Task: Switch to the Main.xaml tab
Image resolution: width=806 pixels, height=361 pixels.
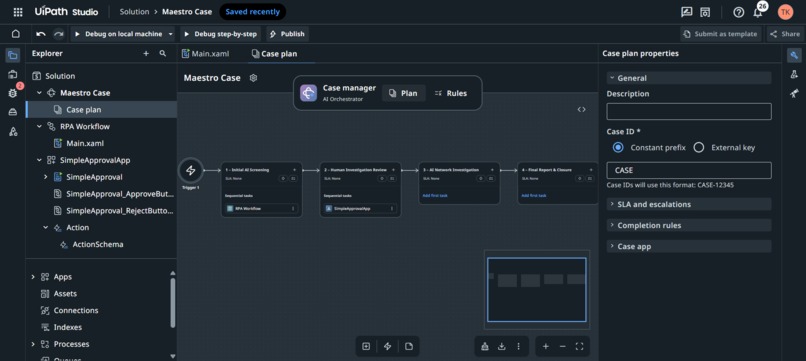Action: [206, 53]
